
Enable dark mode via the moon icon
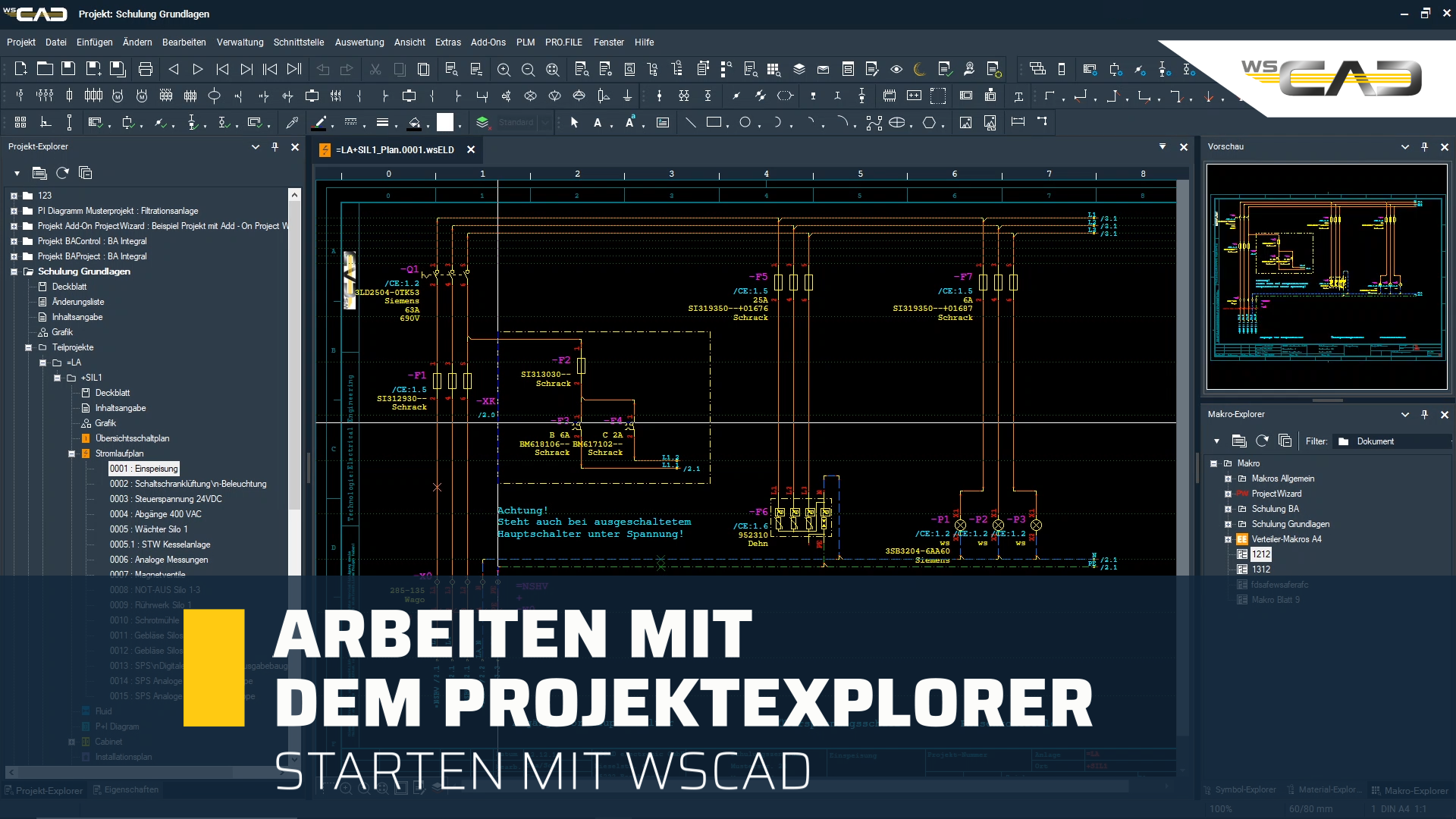click(x=918, y=69)
